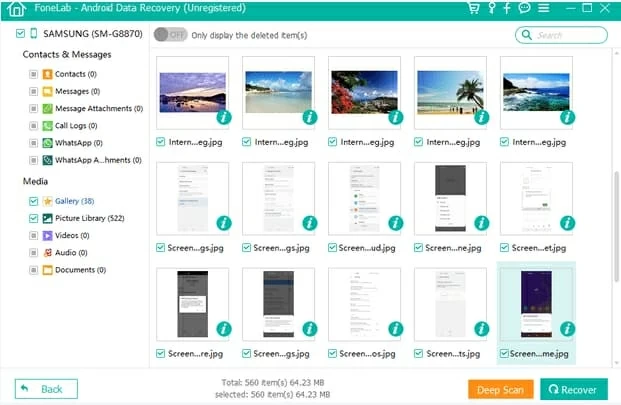Click the home icon in title bar
Screen dimensions: 621x405
point(15,9)
